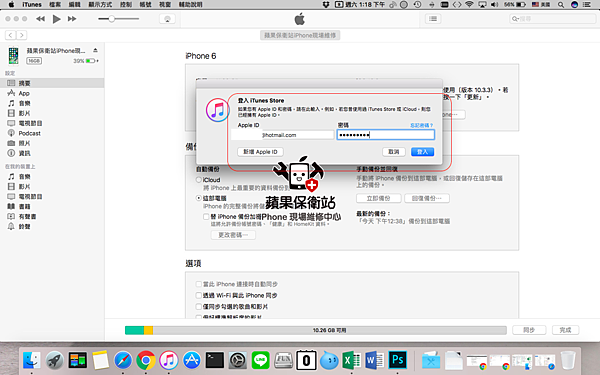Click the Fast-forward next track button
This screenshot has height=375, width=600.
pyautogui.click(x=72, y=19)
